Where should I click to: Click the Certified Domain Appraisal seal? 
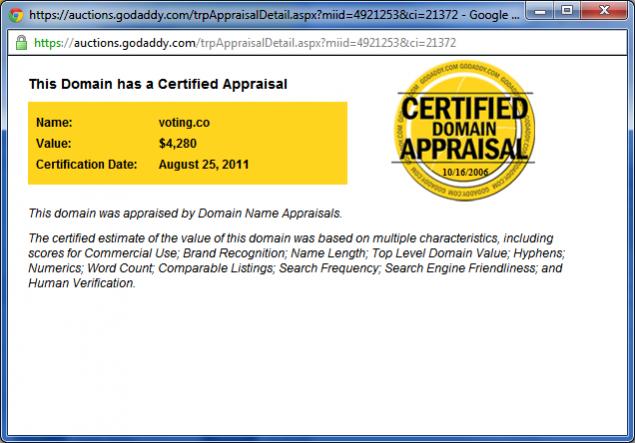click(464, 130)
